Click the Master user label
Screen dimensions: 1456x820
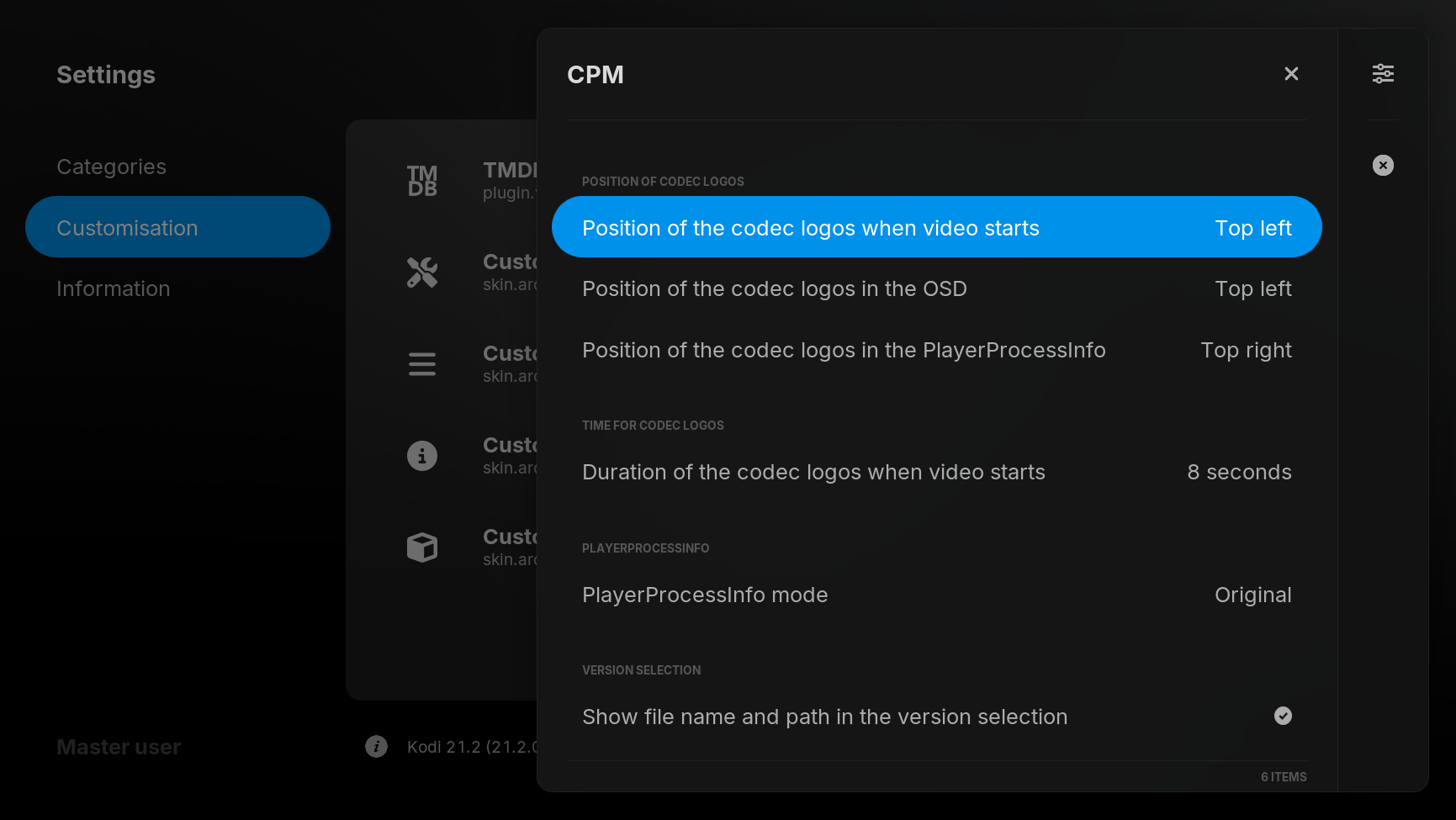coord(119,747)
